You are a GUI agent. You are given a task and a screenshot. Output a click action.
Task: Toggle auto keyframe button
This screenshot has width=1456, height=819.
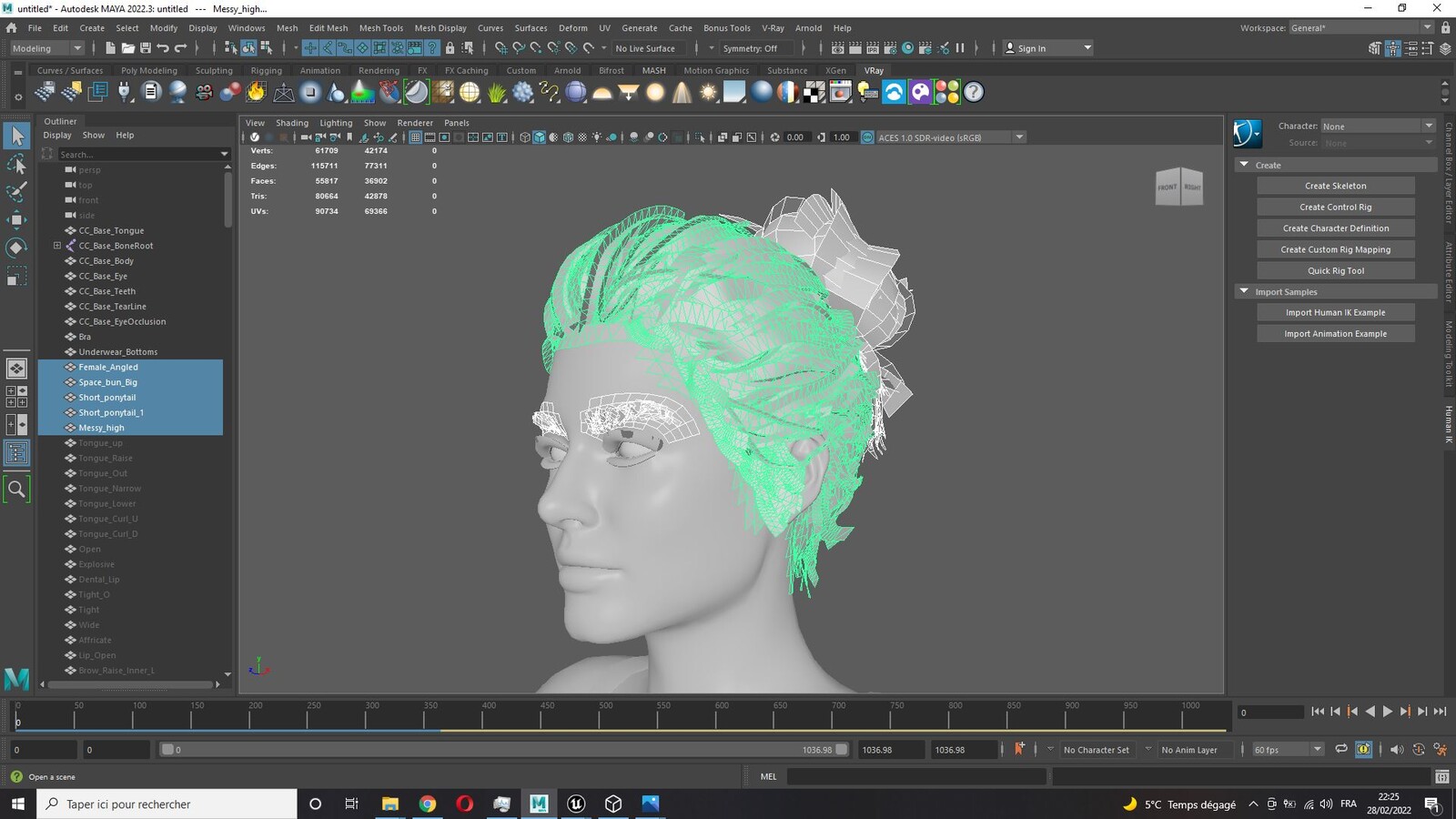point(1019,749)
